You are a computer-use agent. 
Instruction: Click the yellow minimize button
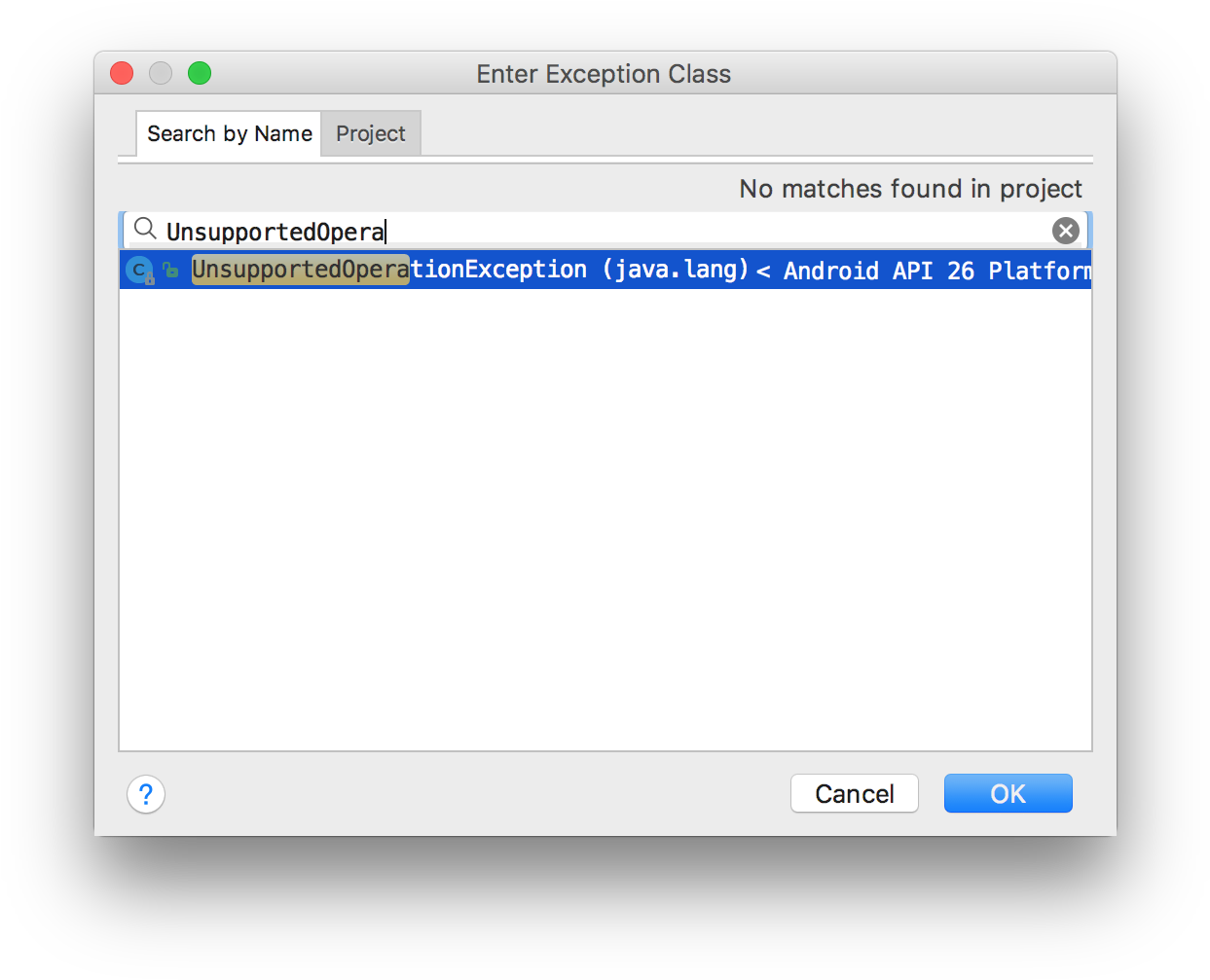(160, 73)
